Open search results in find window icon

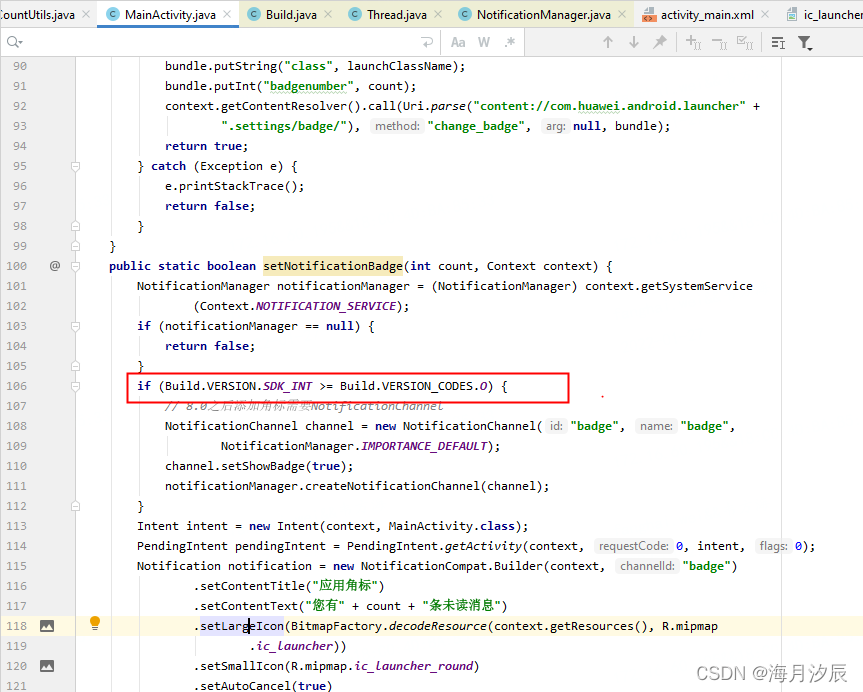point(778,42)
